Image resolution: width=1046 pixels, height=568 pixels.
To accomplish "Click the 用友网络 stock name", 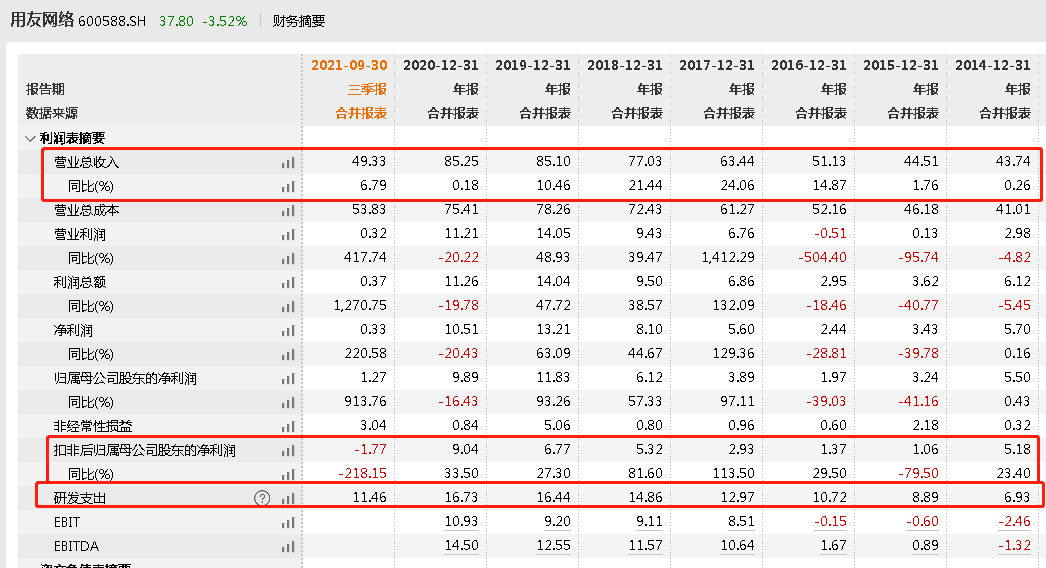I will pos(42,20).
